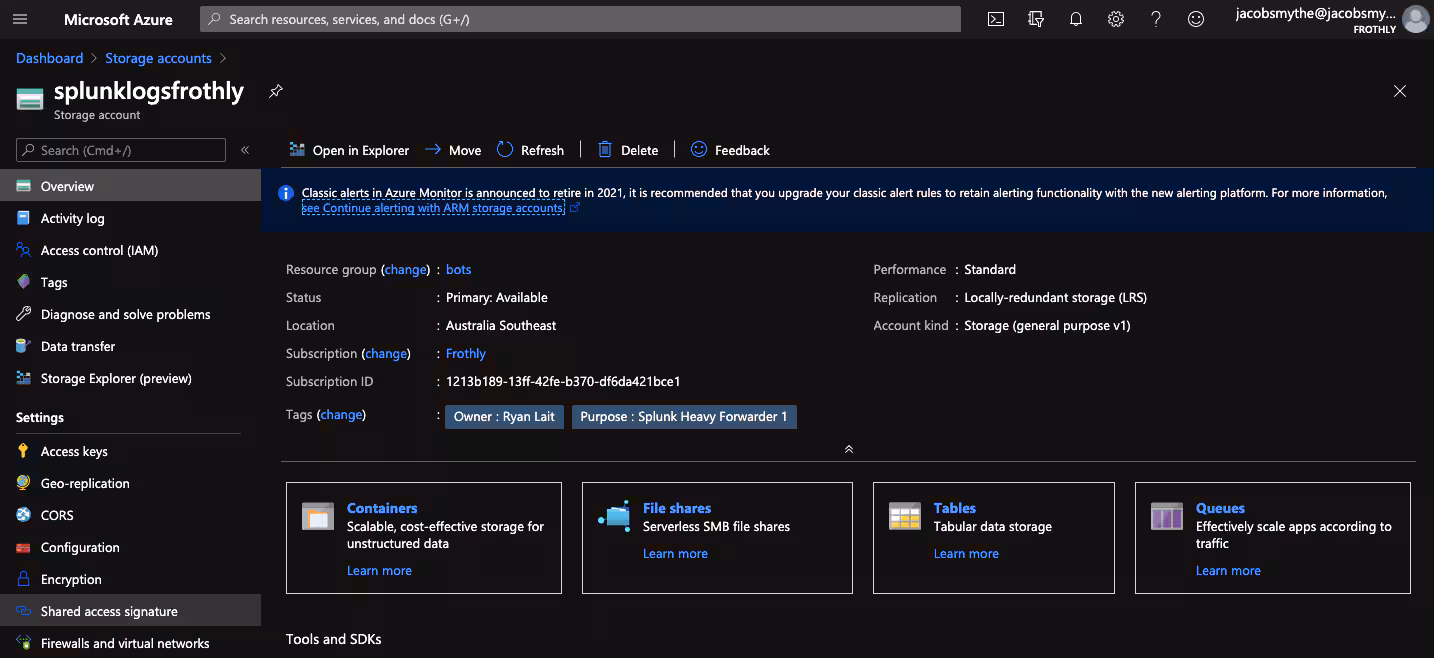Open the bots resource group link
1434x658 pixels.
click(x=458, y=269)
